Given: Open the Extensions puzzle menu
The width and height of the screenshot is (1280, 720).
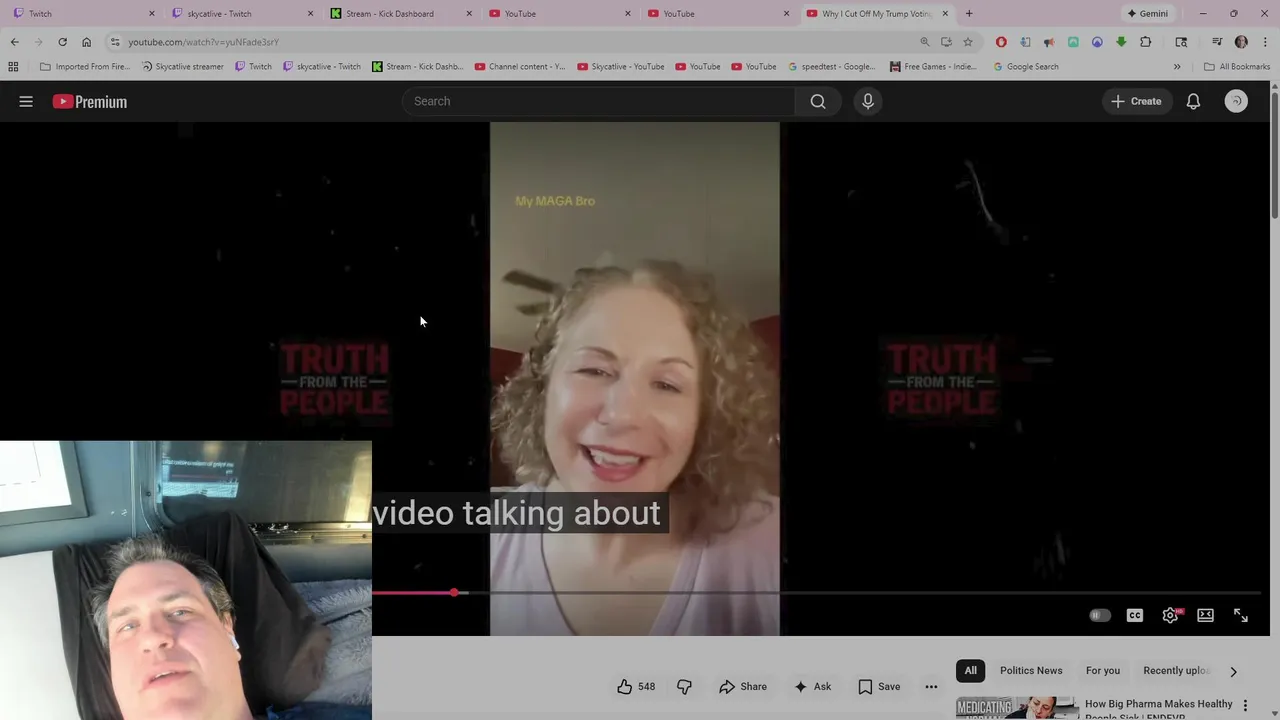Looking at the screenshot, I should click(x=1146, y=42).
